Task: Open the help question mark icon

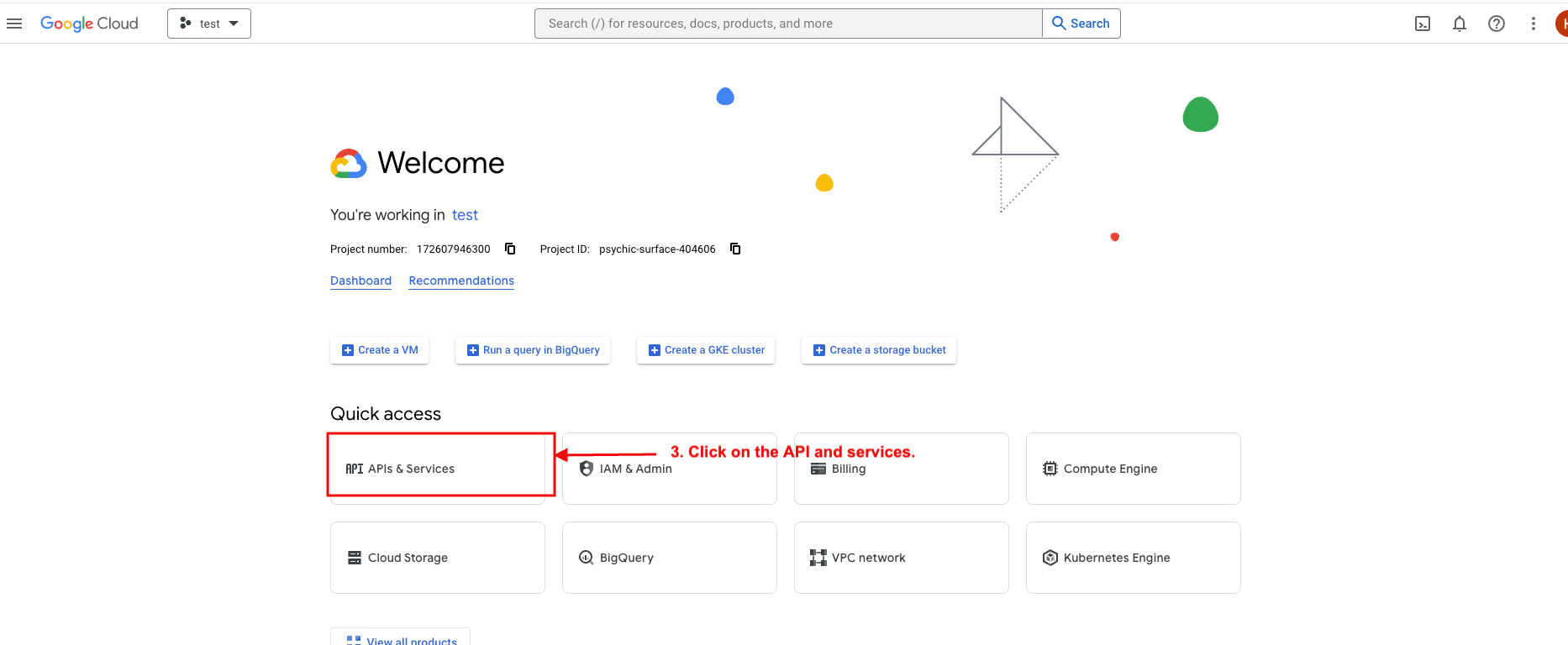Action: 1497,24
